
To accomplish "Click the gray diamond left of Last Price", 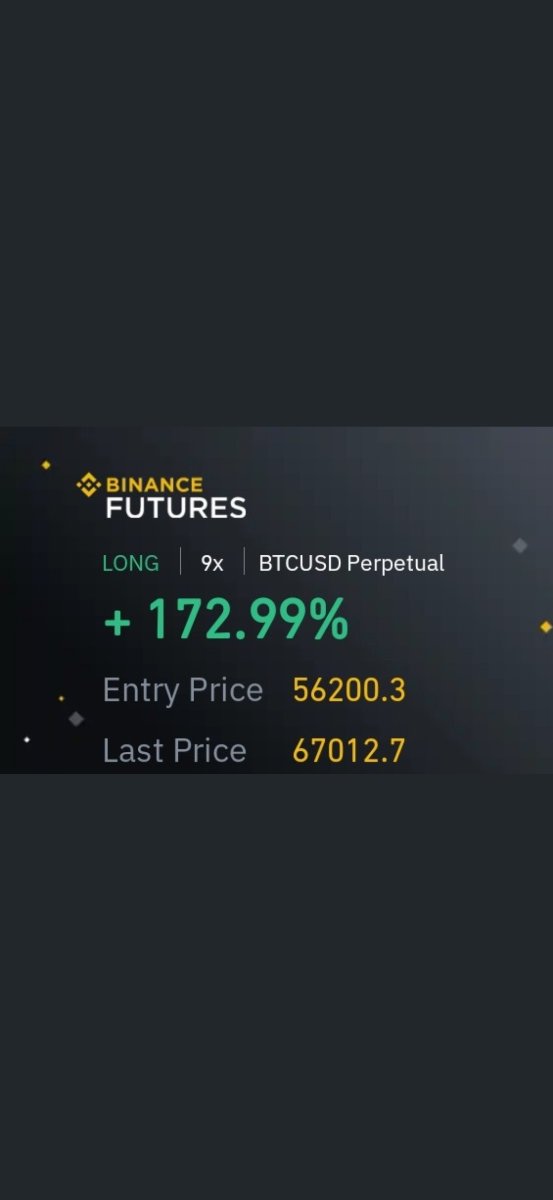I will pyautogui.click(x=76, y=718).
